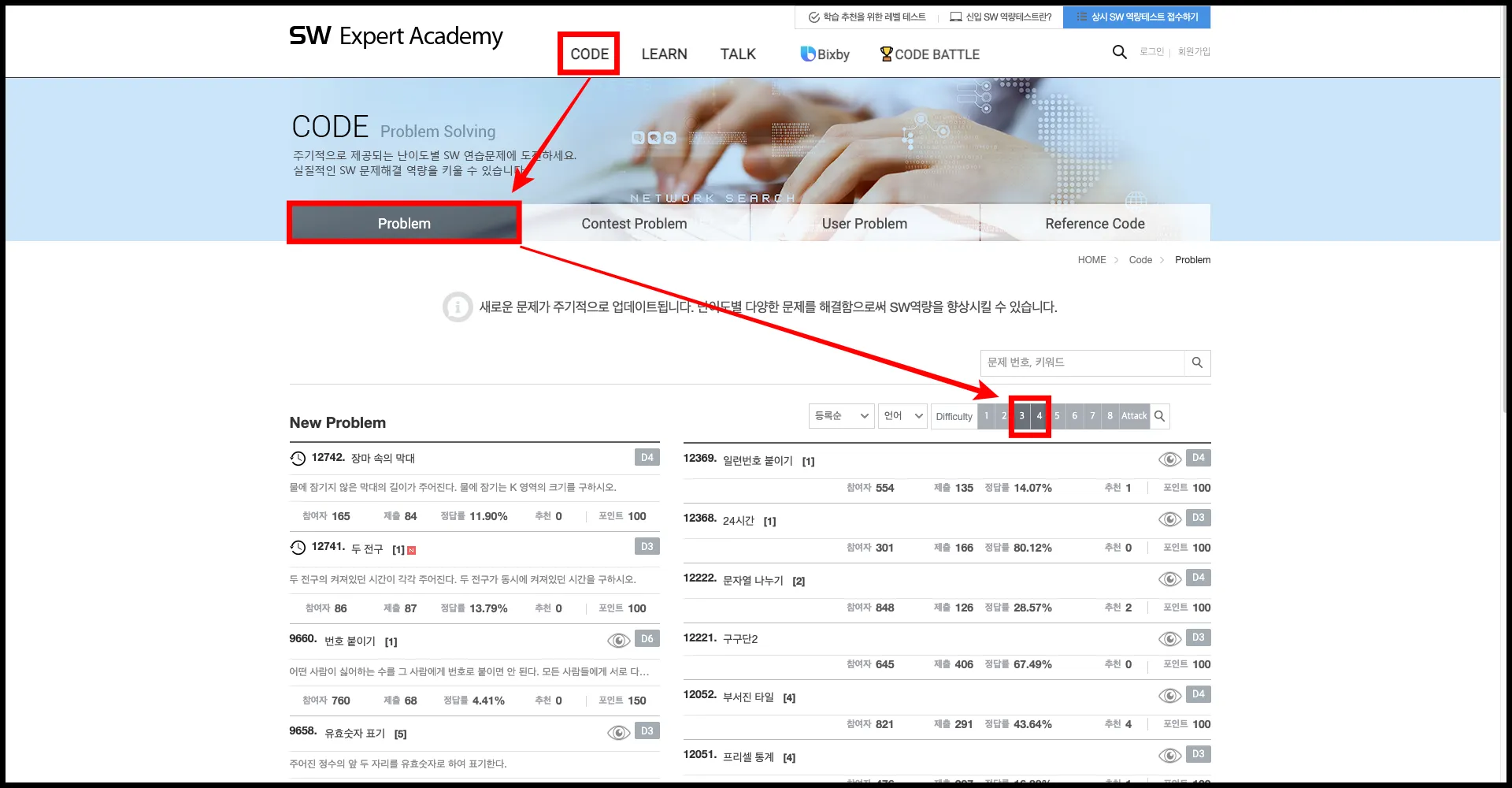1512x788 pixels.
Task: Click the eye icon for problem 12221
Action: (1169, 639)
